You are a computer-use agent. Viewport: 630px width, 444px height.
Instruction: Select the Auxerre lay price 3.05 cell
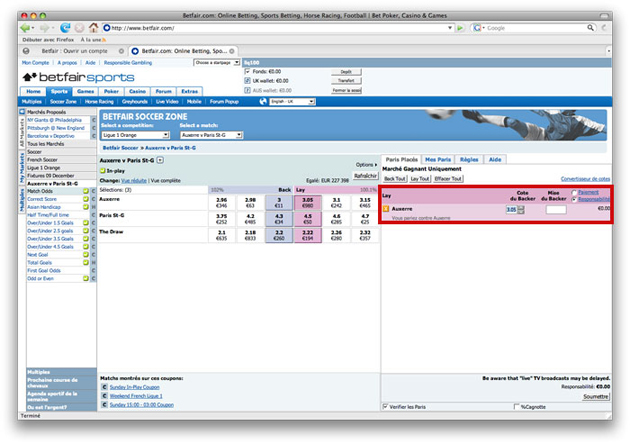point(308,203)
